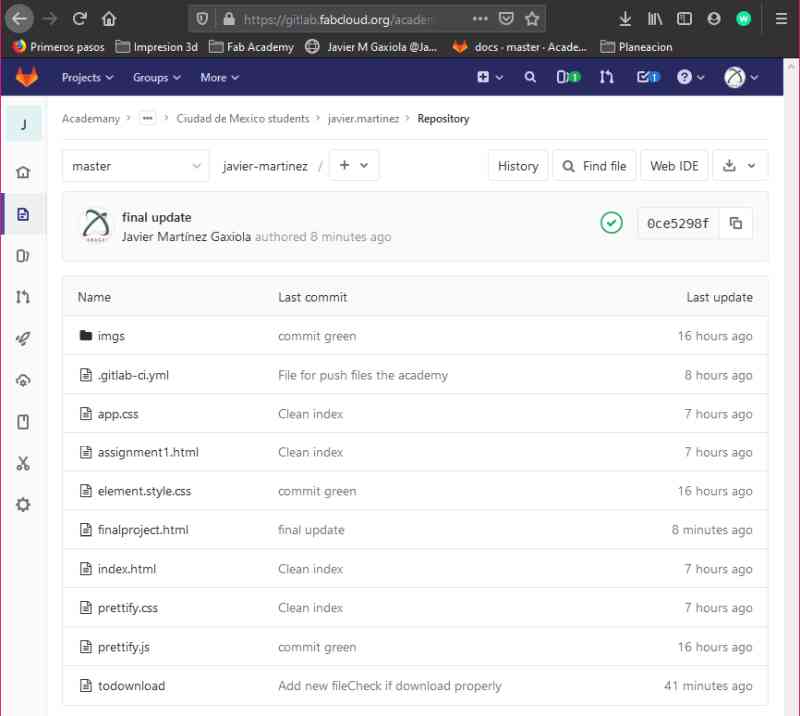Open the Impresion 3d bookmark folder

tap(157, 47)
